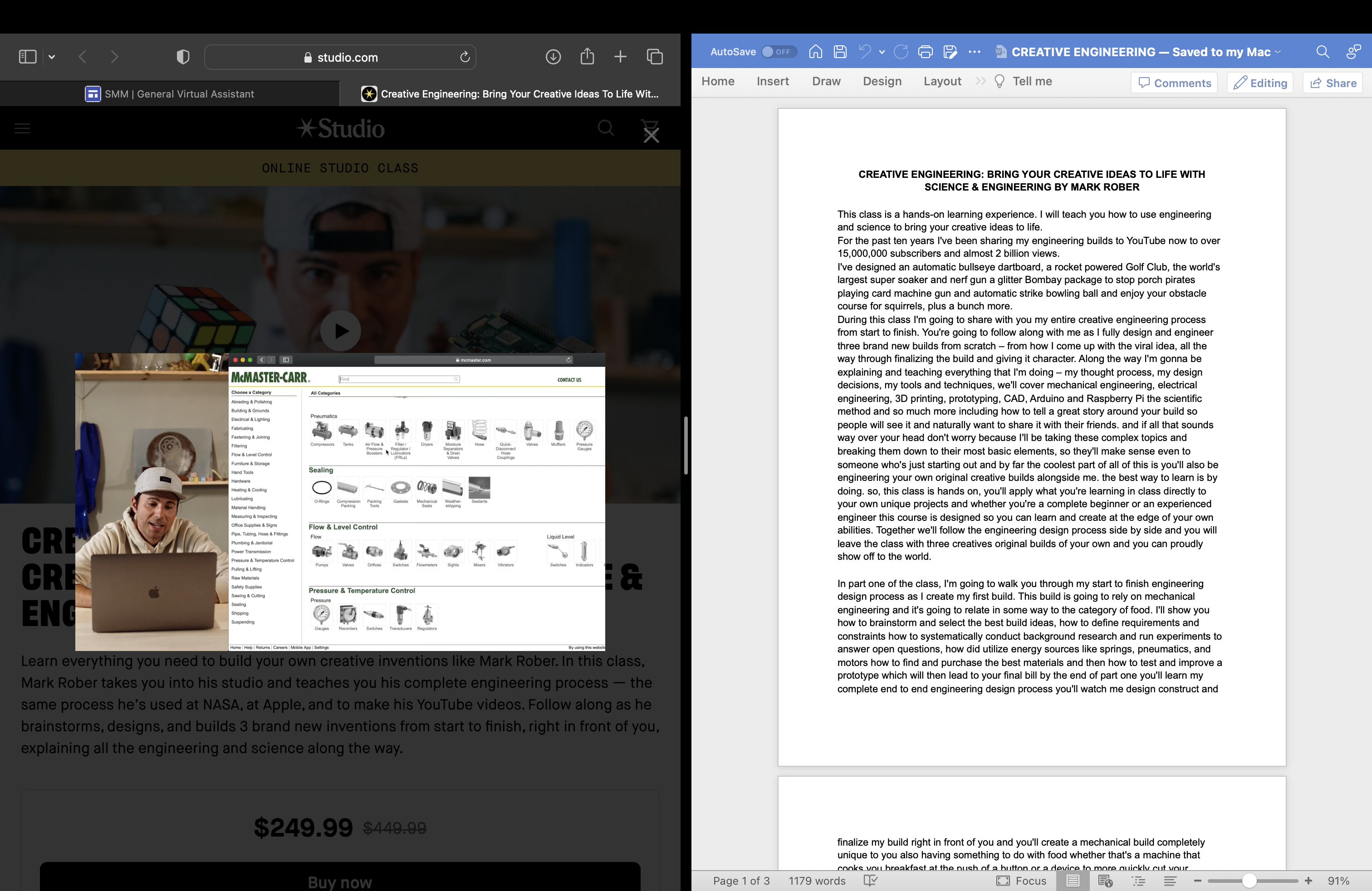Image resolution: width=1372 pixels, height=891 pixels.
Task: Toggle Safari privacy shield icon
Action: (183, 56)
